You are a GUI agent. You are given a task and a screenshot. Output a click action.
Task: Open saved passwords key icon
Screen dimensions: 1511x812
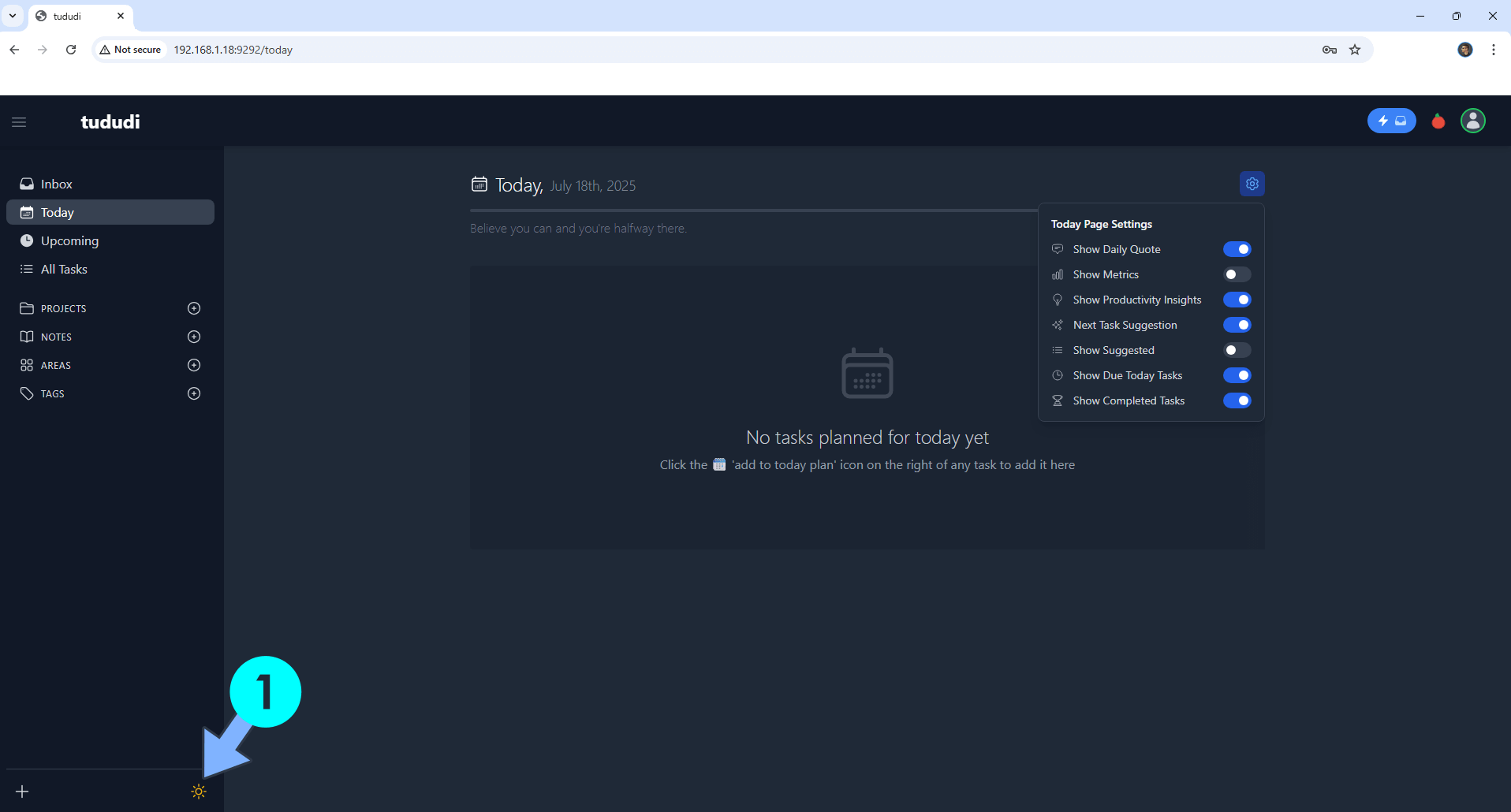(1330, 50)
